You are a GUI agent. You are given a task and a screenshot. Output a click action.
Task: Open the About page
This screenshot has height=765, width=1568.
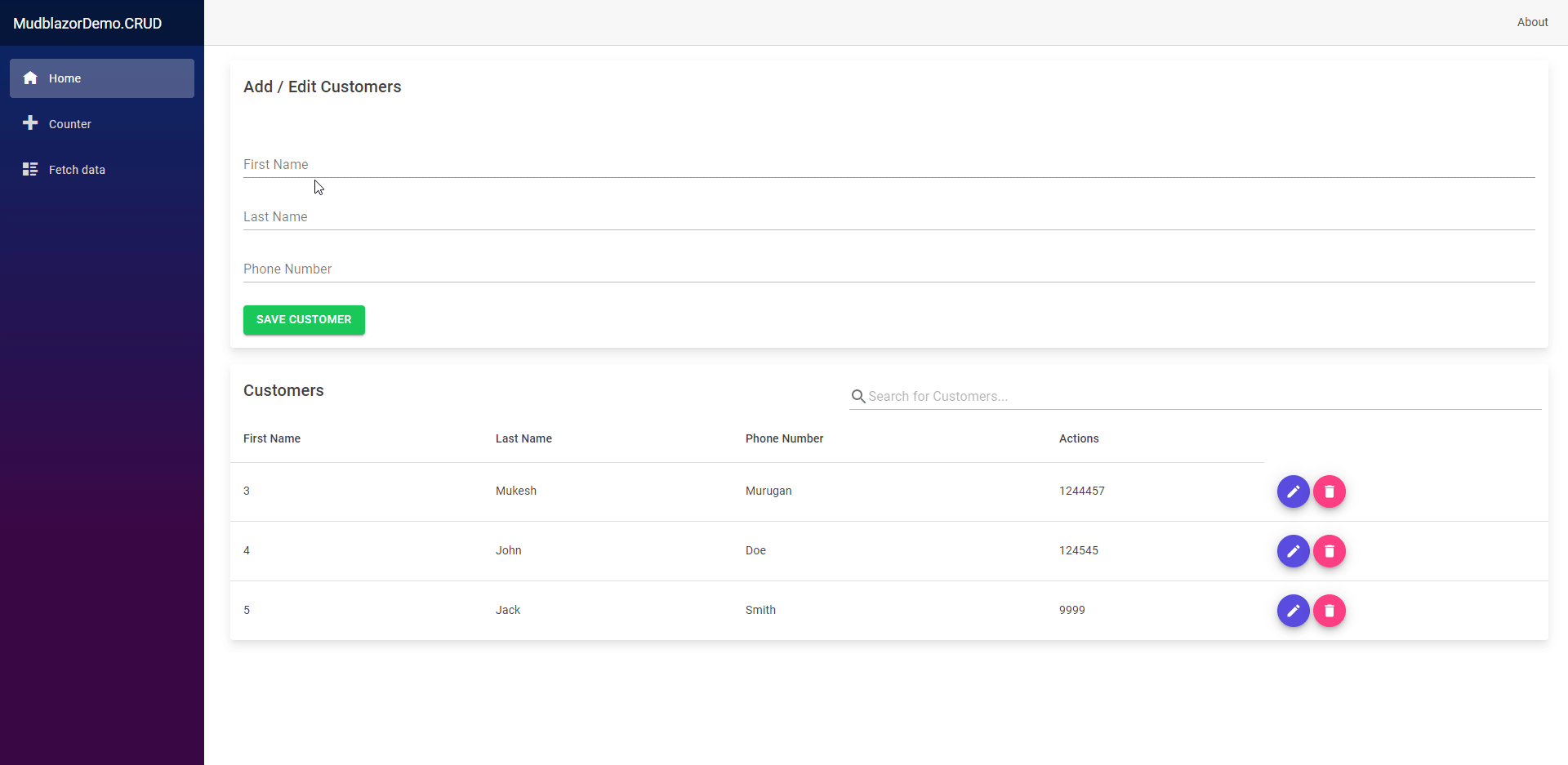pyautogui.click(x=1533, y=22)
